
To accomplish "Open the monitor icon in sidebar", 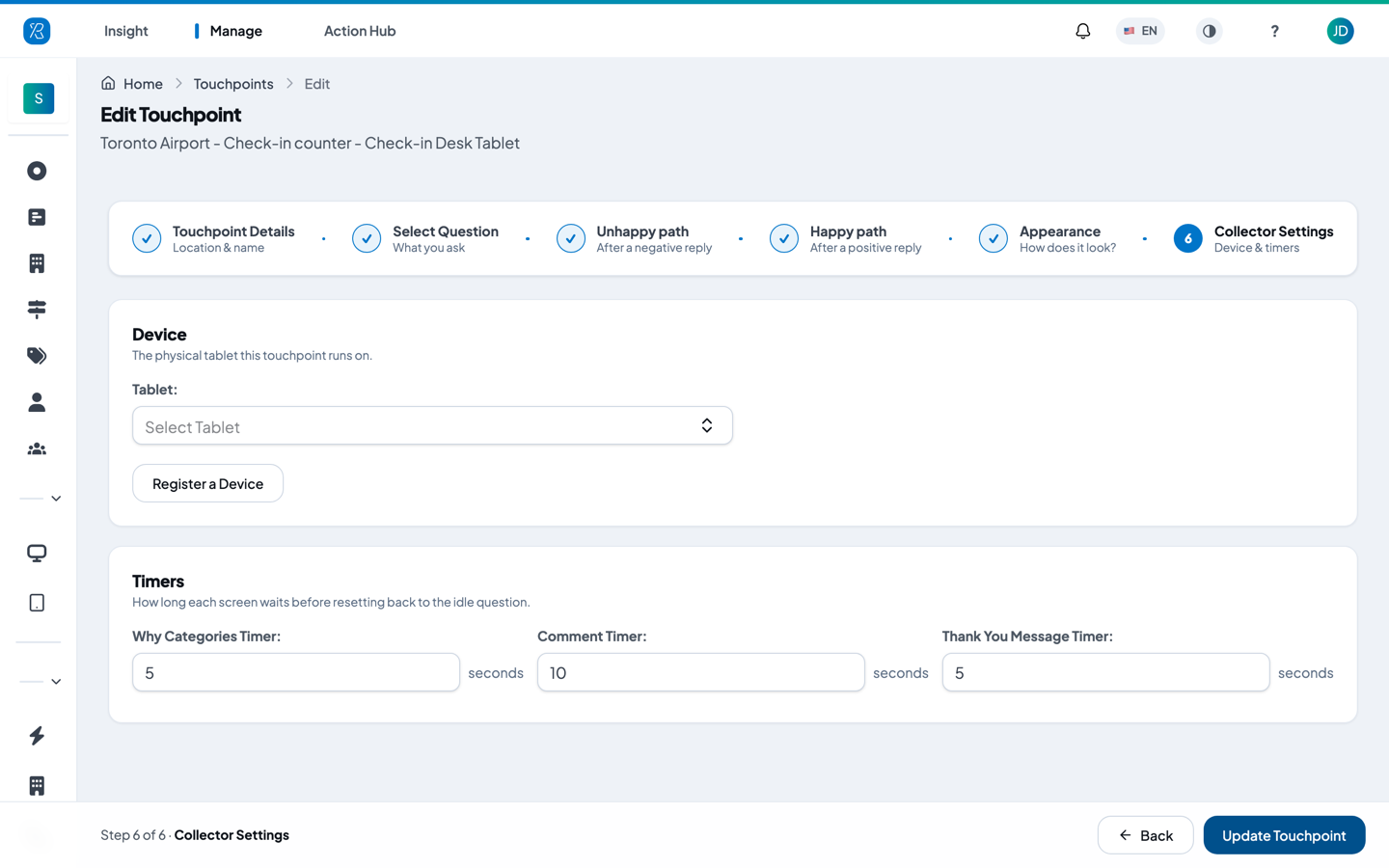I will click(x=37, y=554).
